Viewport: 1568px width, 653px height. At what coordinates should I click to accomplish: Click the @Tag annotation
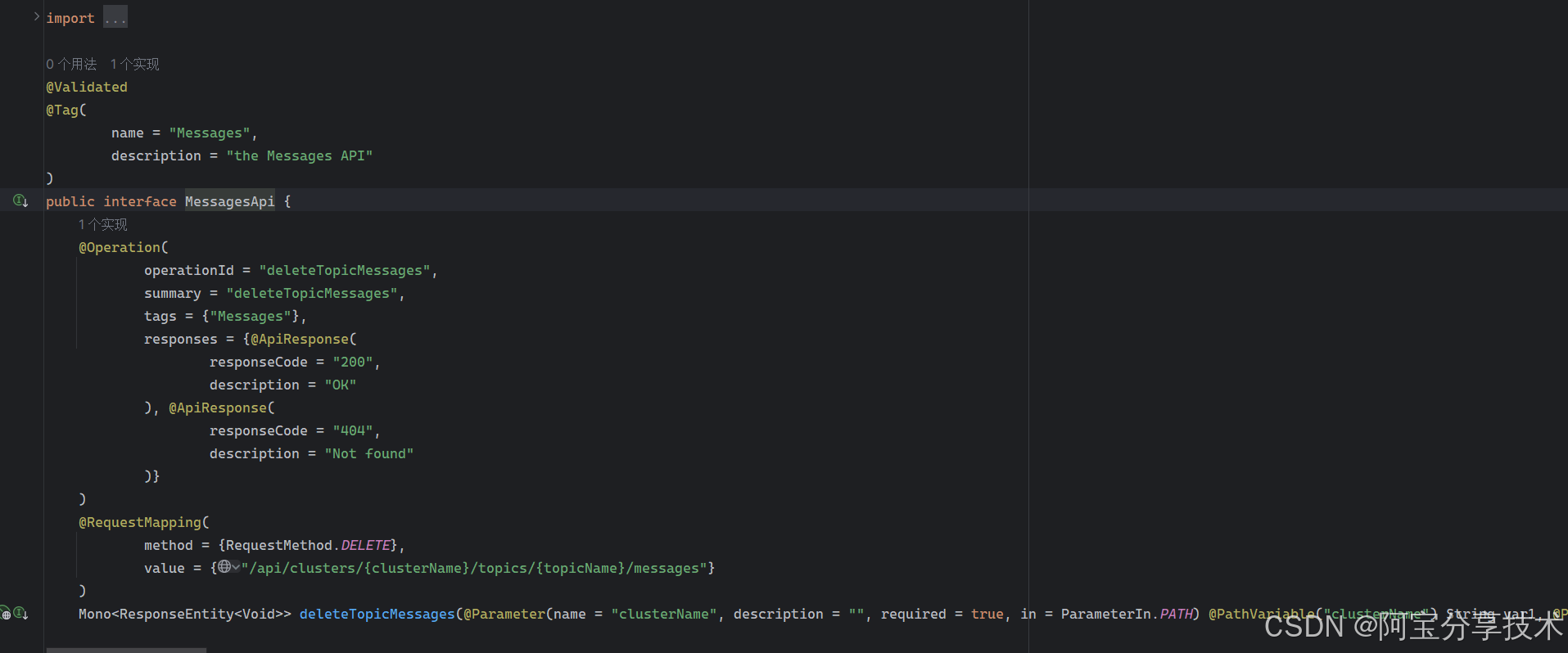pyautogui.click(x=62, y=110)
